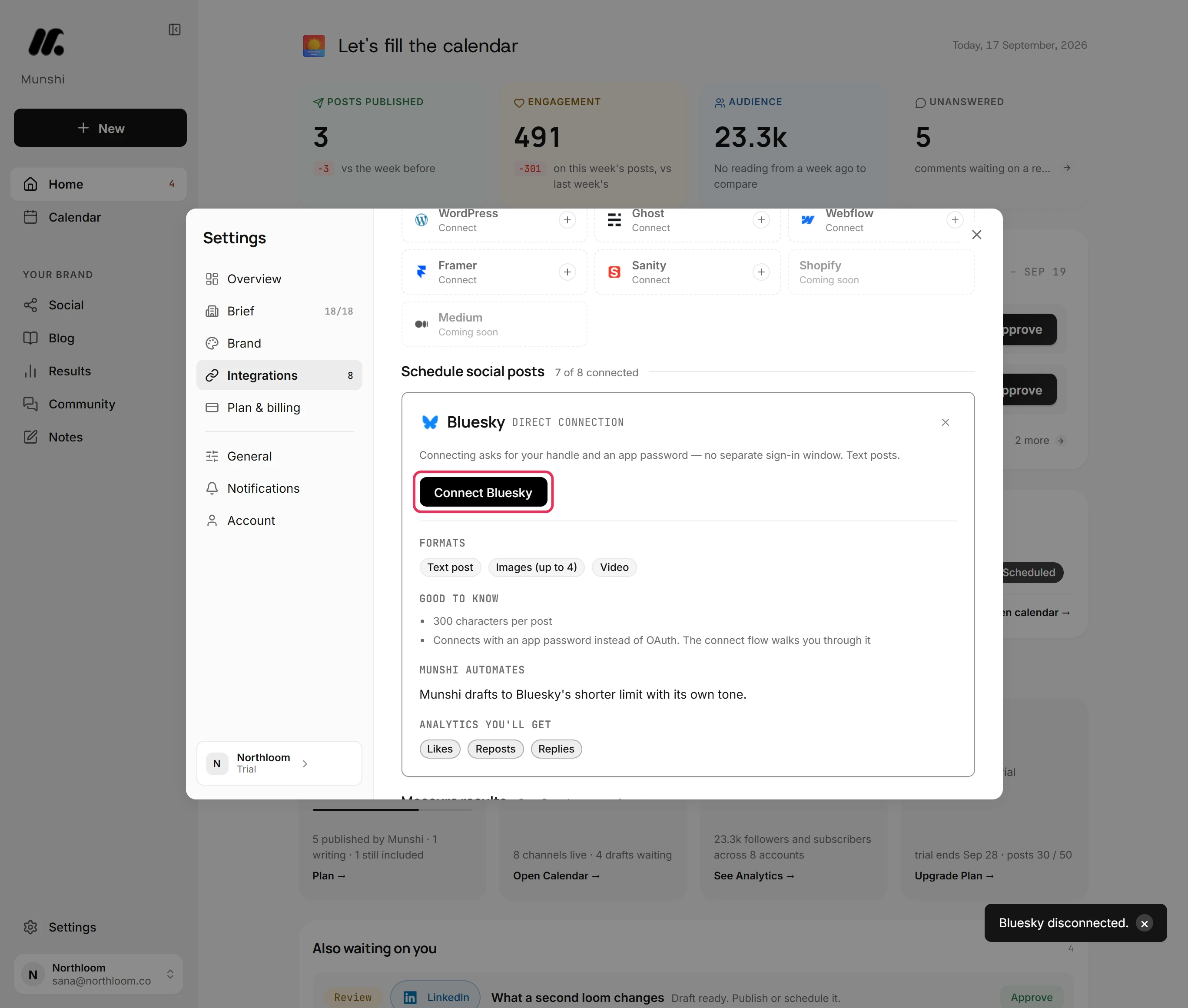Click the Connect Bluesky button
1188x1008 pixels.
point(483,493)
